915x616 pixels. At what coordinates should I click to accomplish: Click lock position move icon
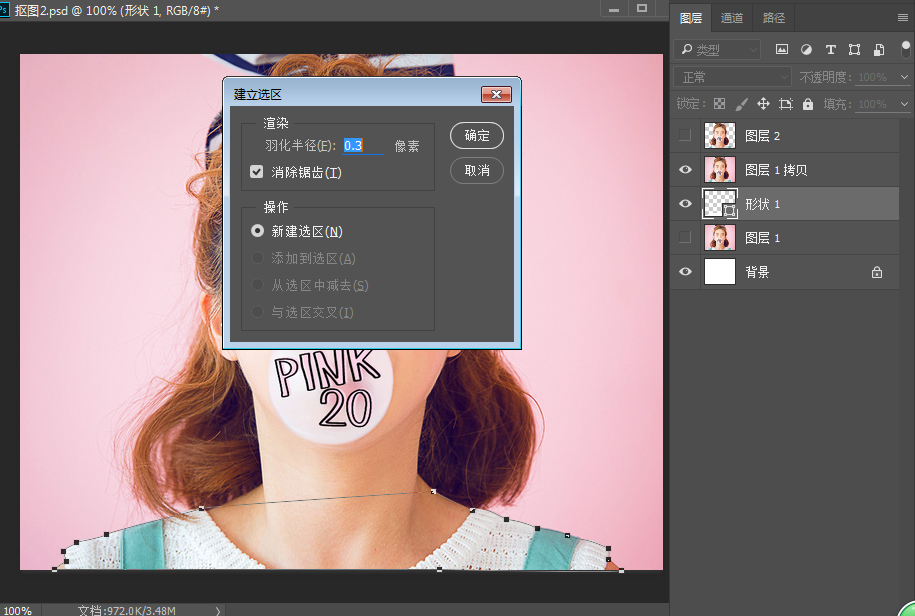[763, 104]
